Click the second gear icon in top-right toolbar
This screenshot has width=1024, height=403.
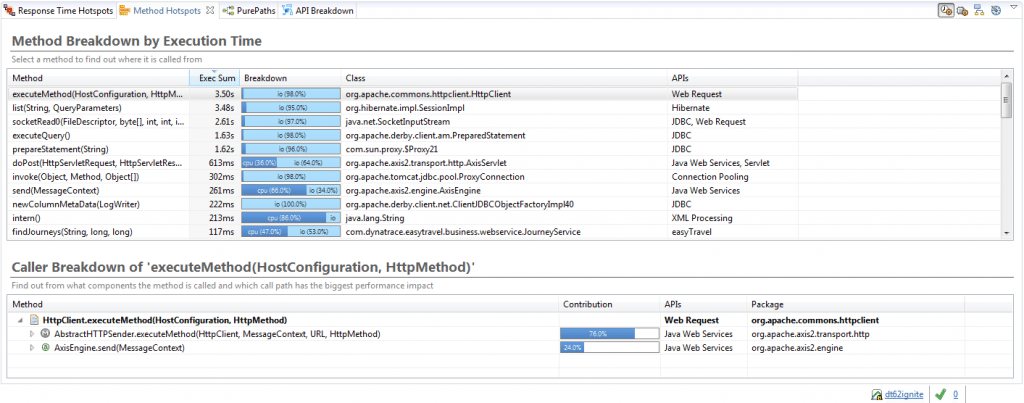pos(962,10)
